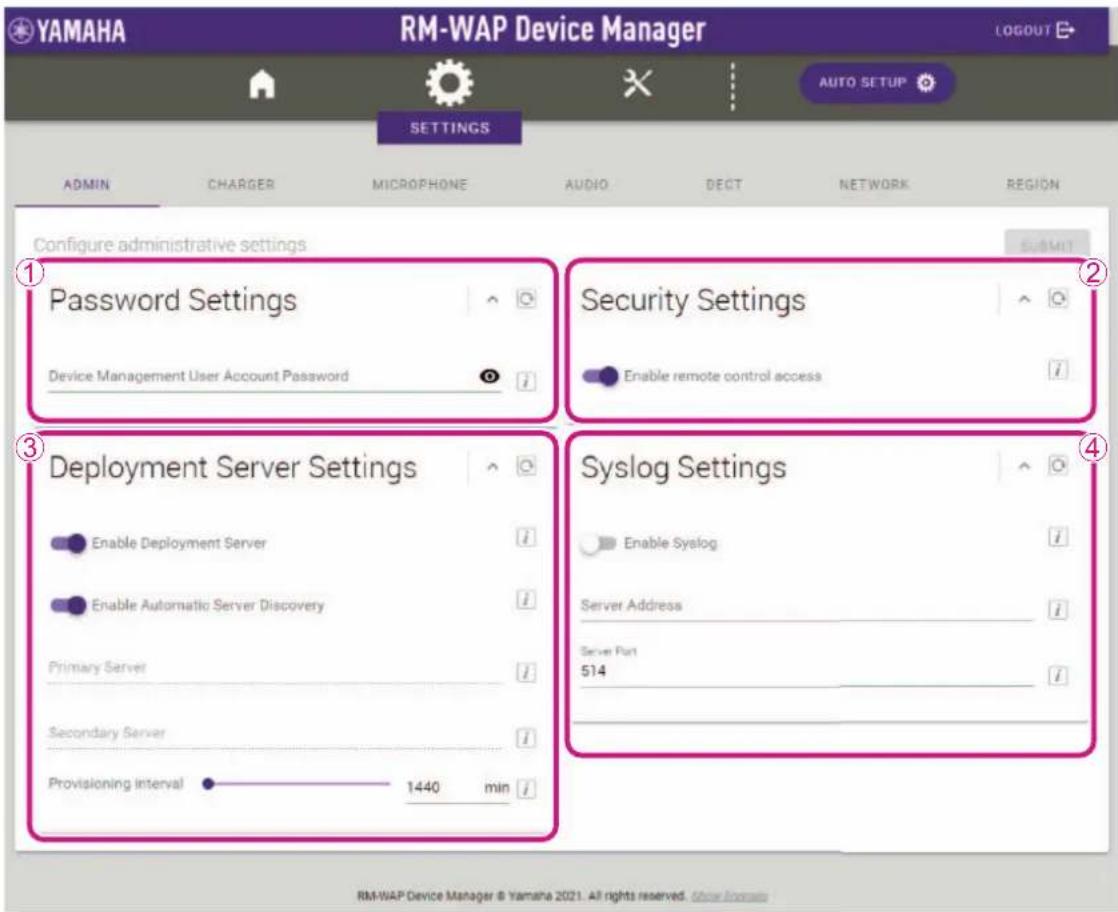Reset Password Settings with refresh icon

526,299
